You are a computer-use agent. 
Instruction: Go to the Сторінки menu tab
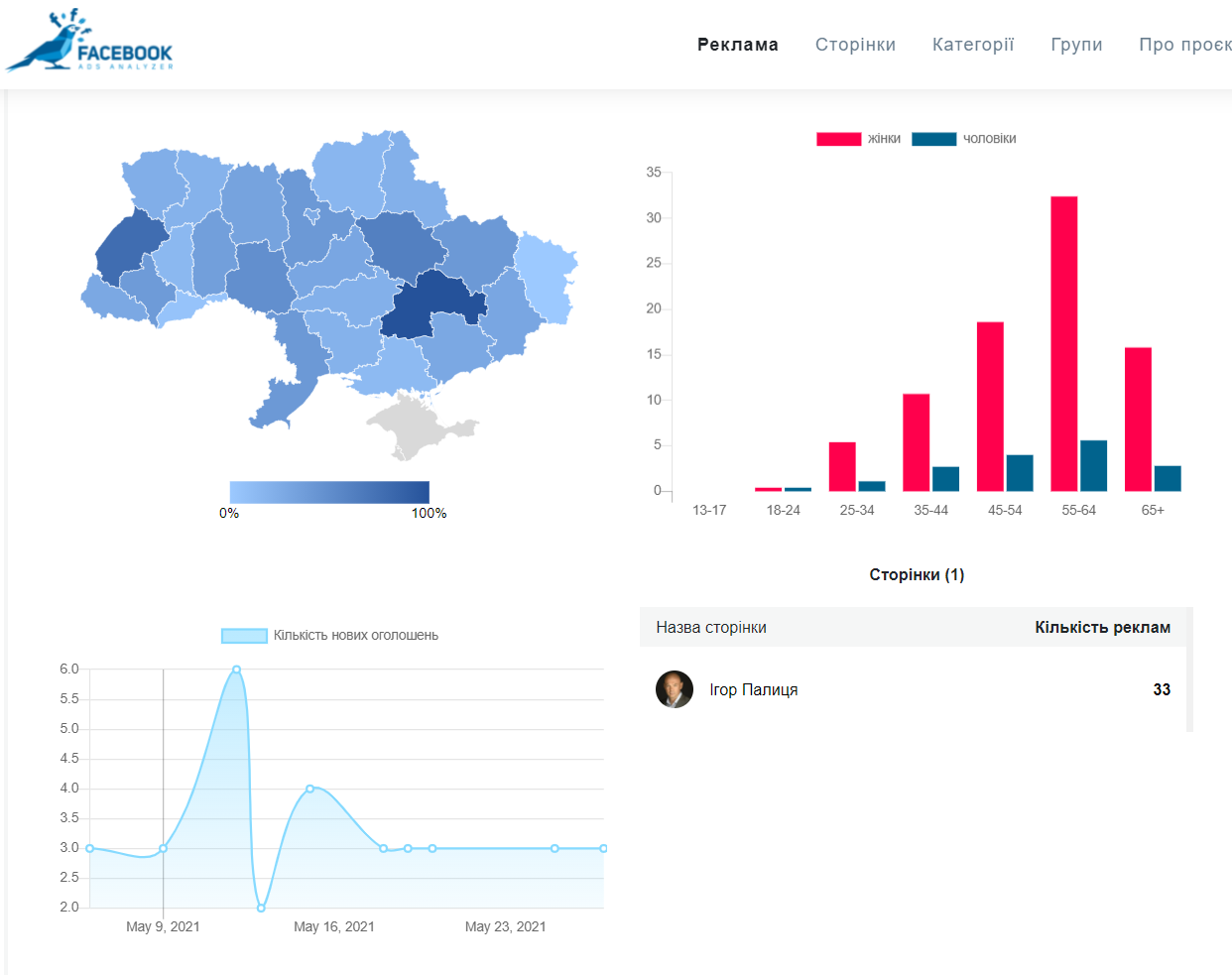tap(855, 45)
